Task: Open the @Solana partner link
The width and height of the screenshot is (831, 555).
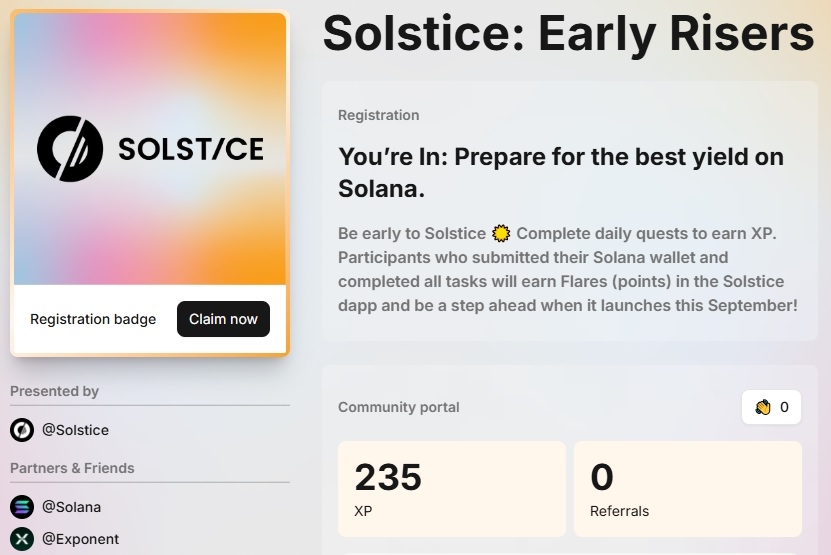Action: click(x=72, y=507)
